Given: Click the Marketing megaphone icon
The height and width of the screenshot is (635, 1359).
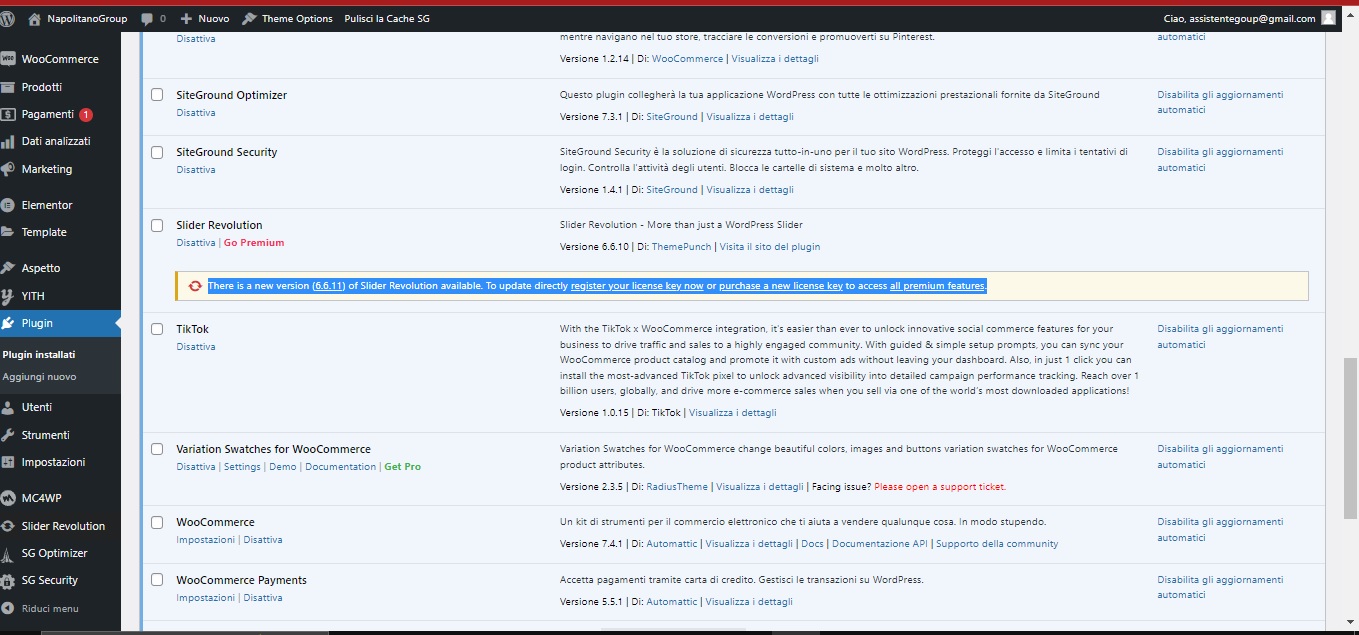Looking at the screenshot, I should [8, 169].
